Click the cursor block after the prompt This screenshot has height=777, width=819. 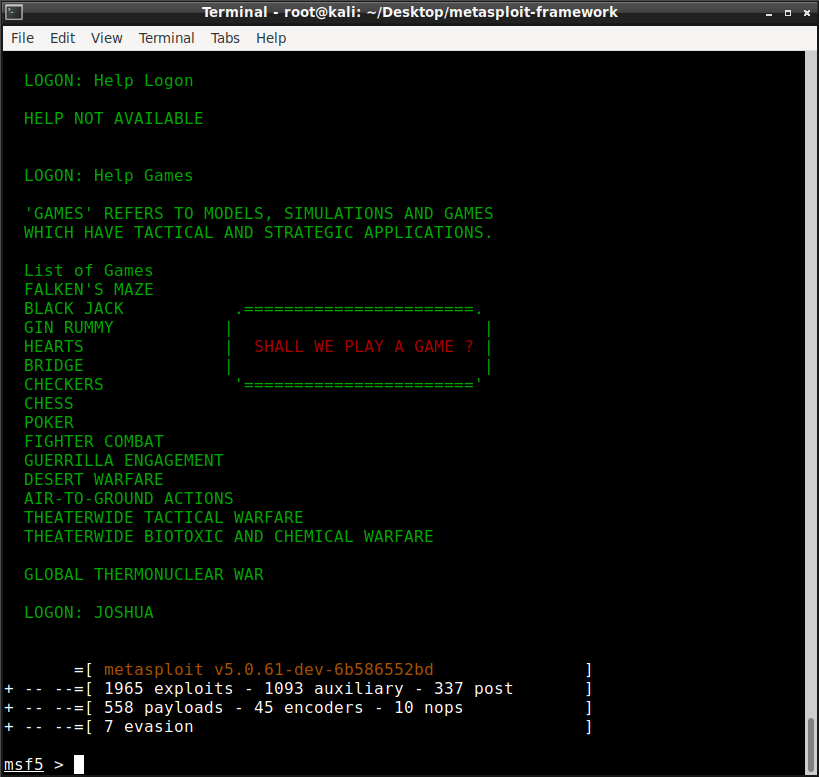point(79,764)
